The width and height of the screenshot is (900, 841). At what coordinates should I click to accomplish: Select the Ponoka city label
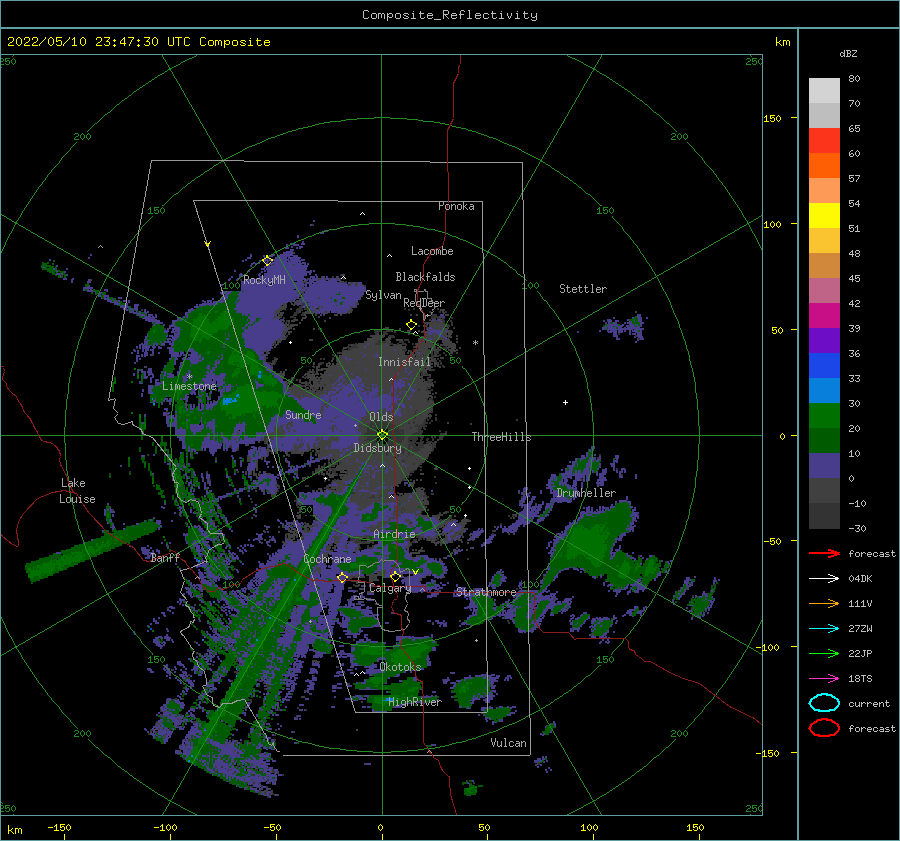(456, 206)
